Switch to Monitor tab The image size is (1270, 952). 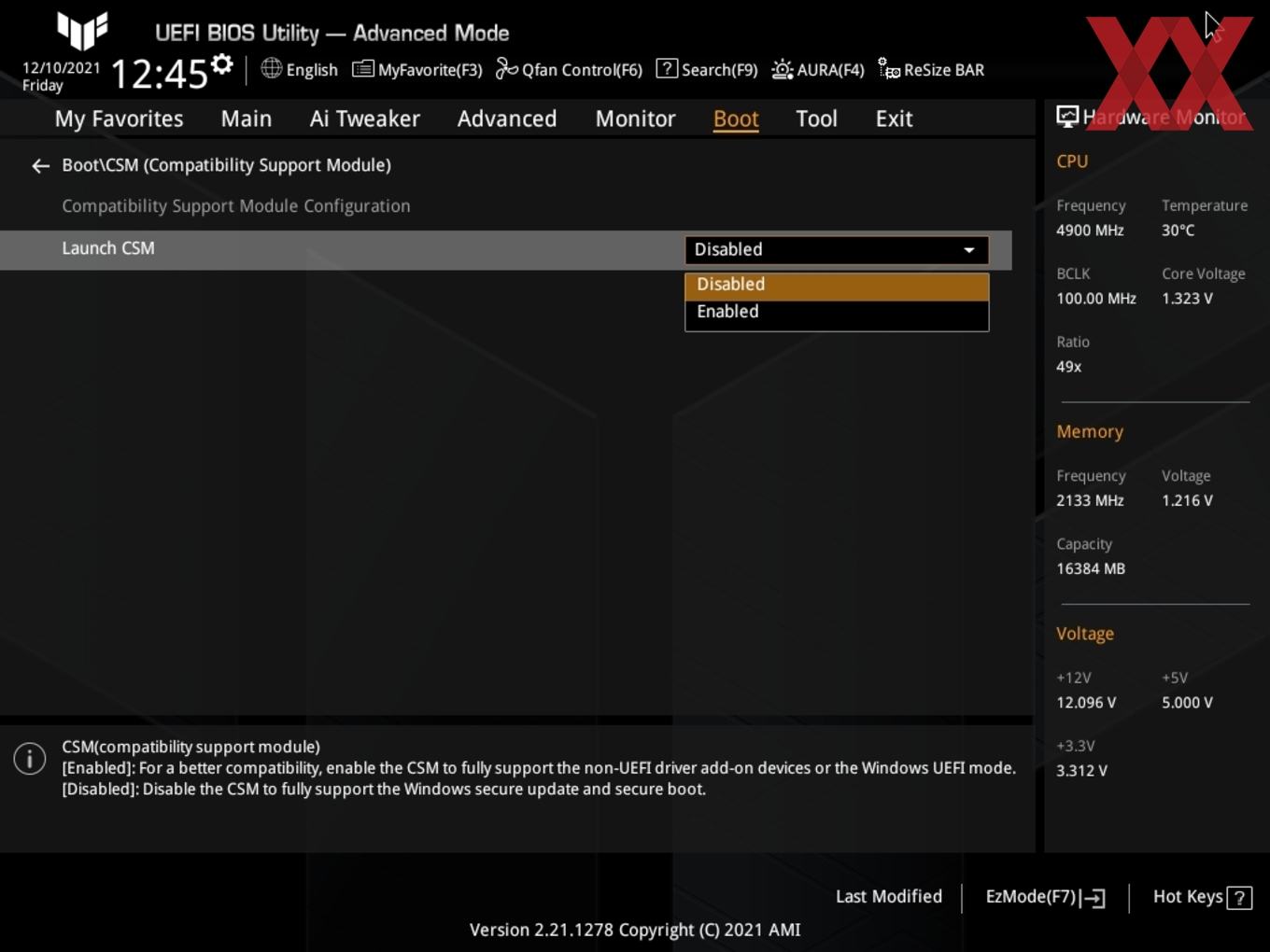click(x=636, y=119)
